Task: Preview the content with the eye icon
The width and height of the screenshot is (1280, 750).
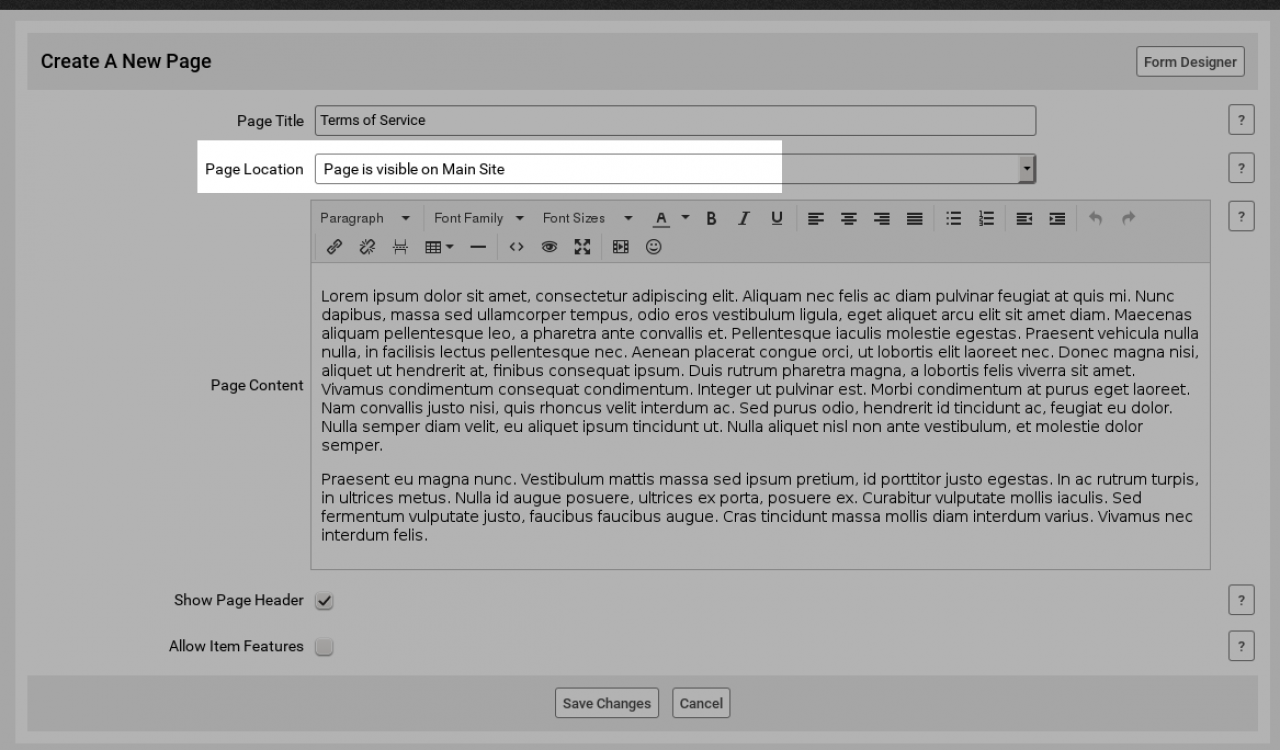Action: pyautogui.click(x=549, y=246)
